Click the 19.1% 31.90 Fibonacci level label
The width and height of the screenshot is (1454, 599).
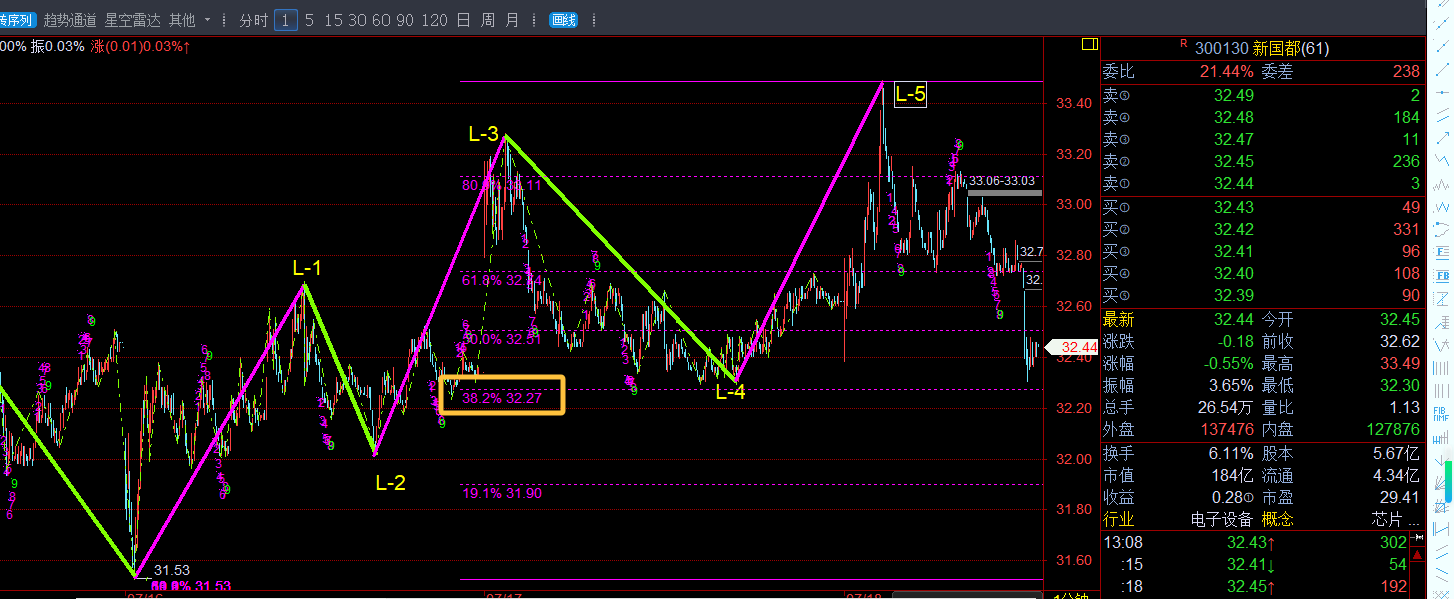(x=502, y=493)
